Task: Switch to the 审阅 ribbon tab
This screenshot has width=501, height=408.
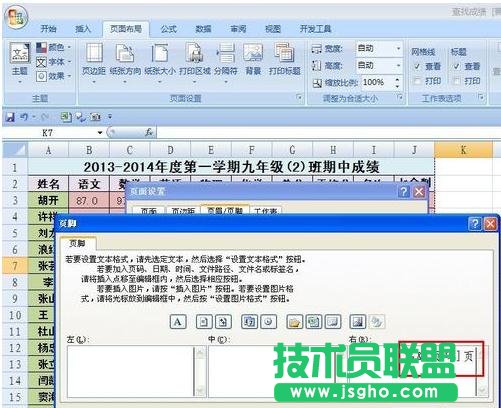Action: coord(238,29)
